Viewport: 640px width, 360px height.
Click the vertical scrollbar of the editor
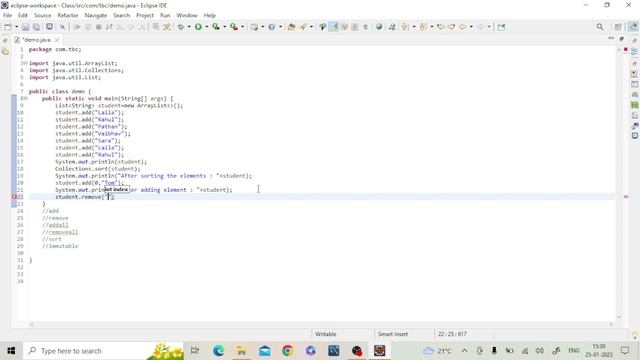[619, 182]
